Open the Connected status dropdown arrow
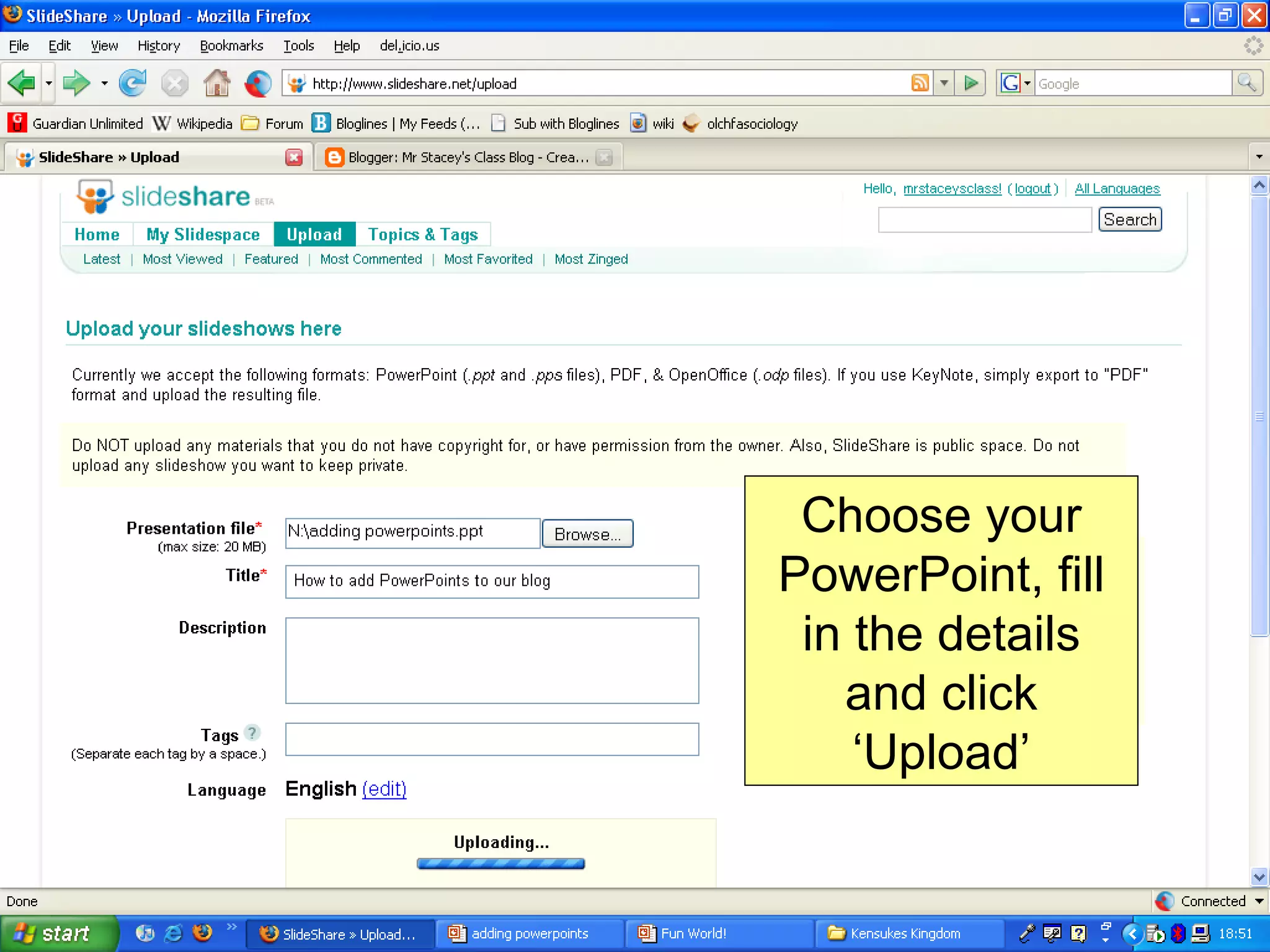This screenshot has height=952, width=1270. pyautogui.click(x=1259, y=901)
